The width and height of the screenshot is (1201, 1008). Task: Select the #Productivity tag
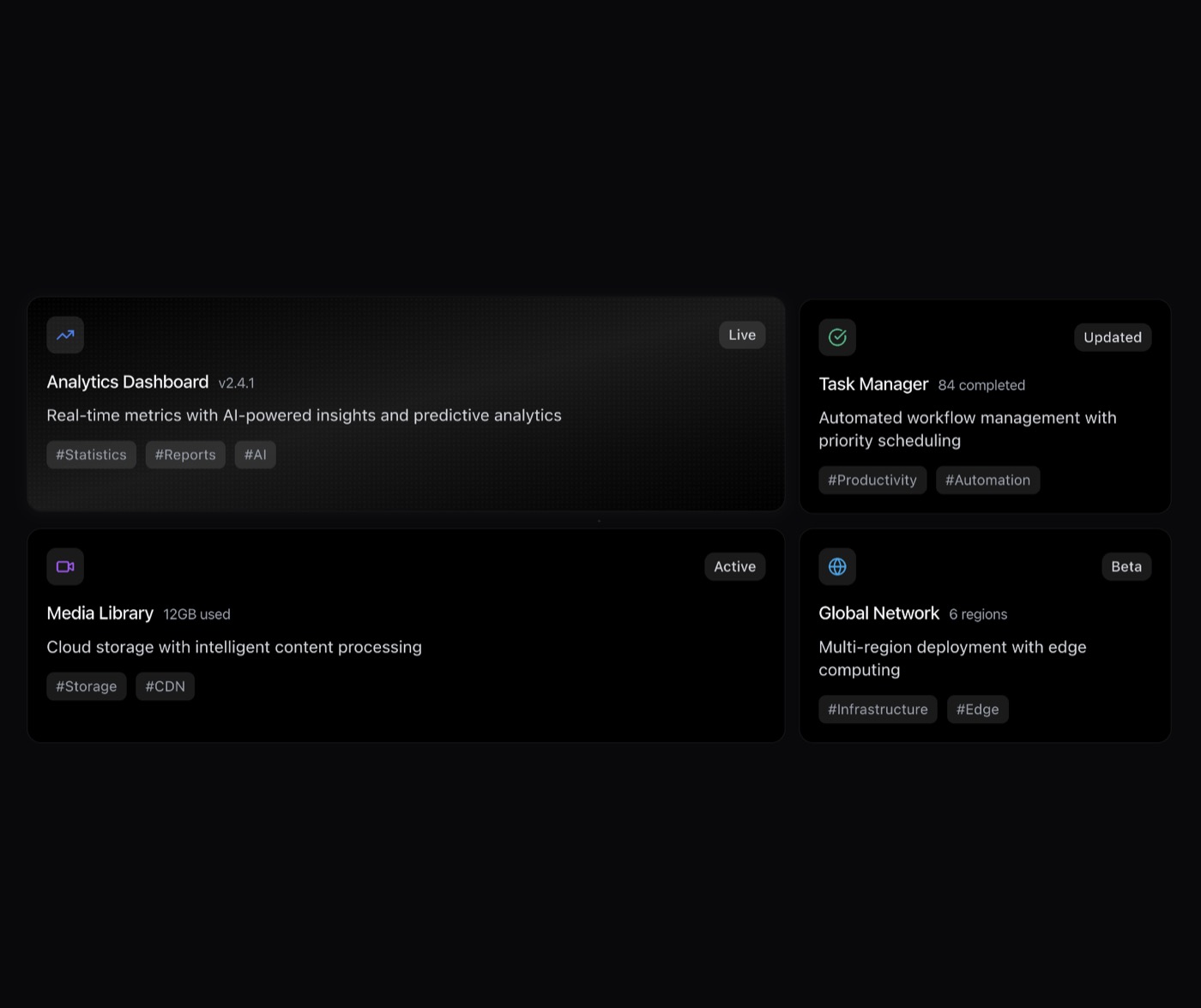click(x=872, y=480)
